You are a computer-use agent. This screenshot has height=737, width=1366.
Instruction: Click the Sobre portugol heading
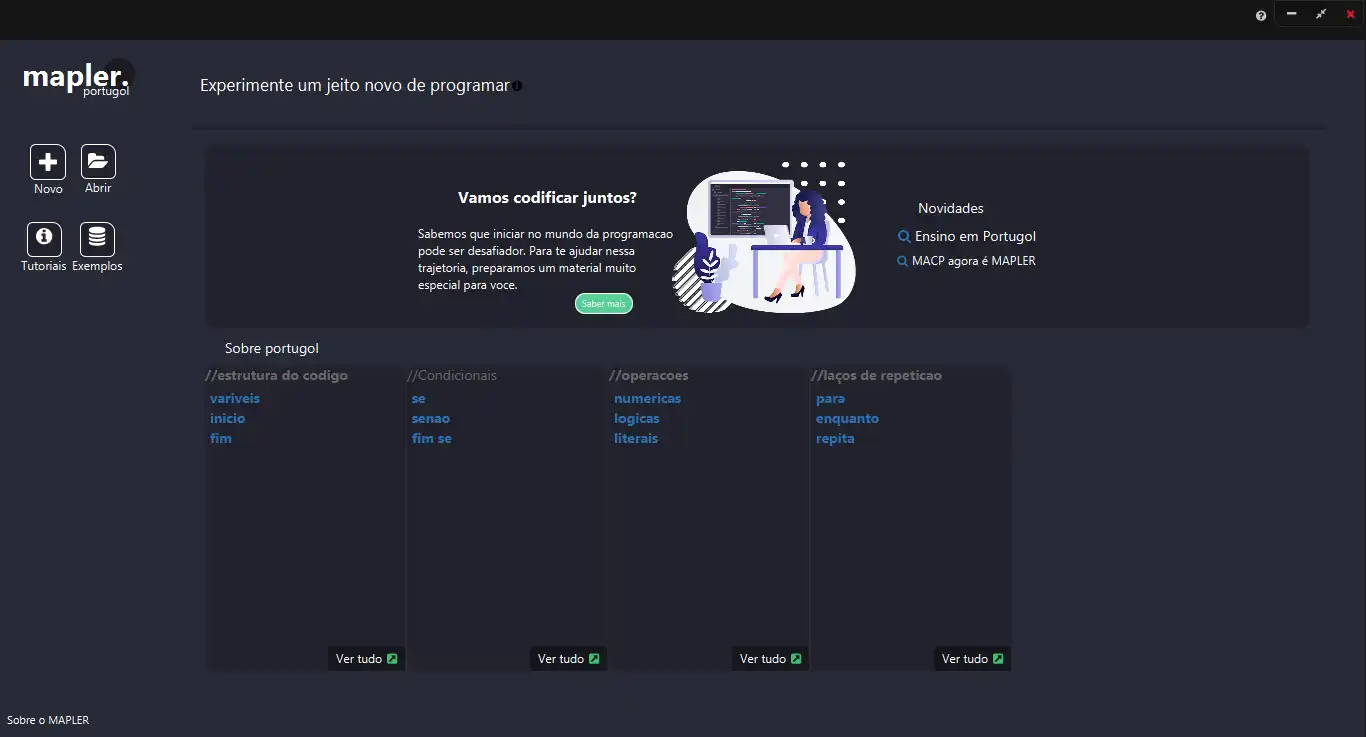tap(272, 349)
